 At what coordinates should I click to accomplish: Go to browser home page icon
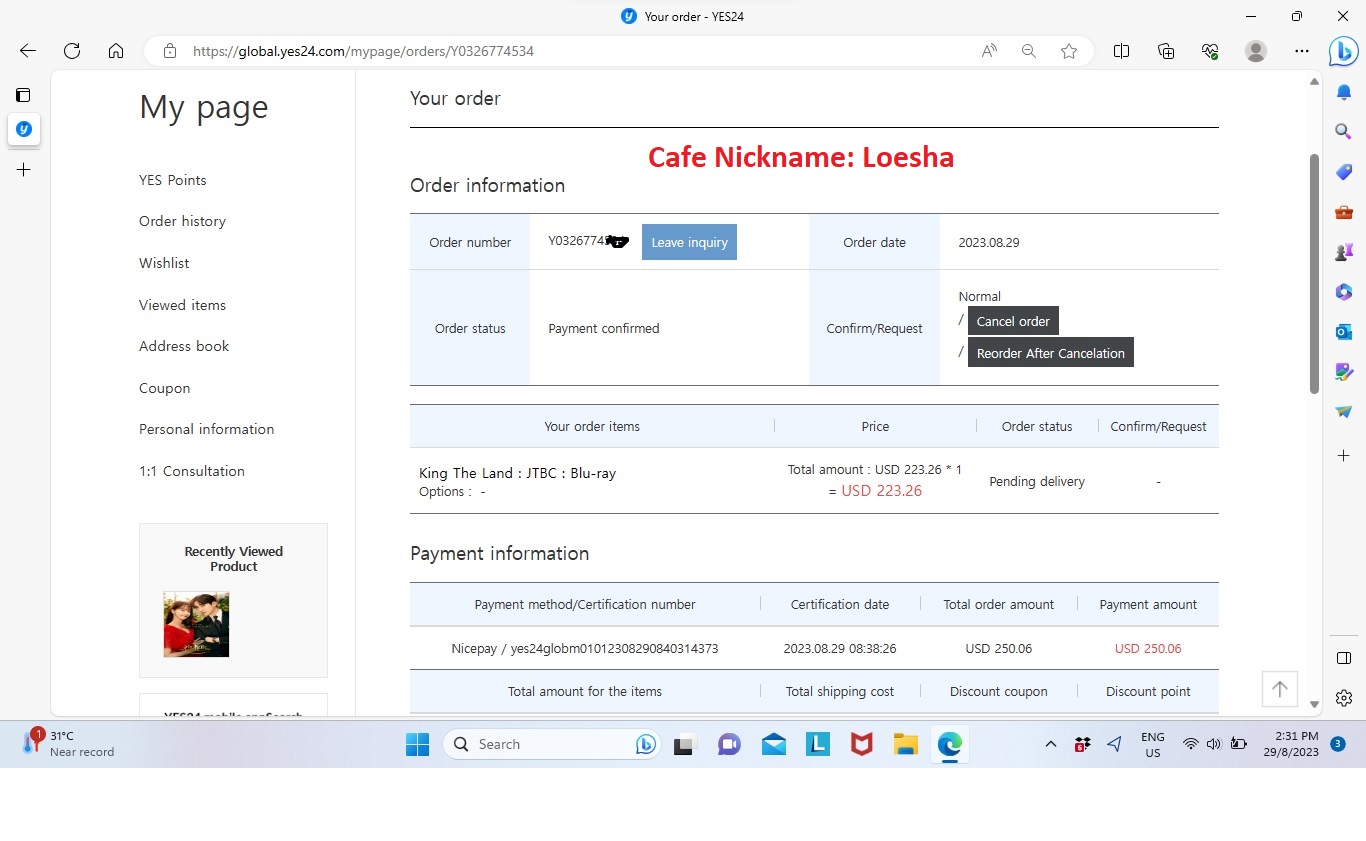tap(116, 51)
